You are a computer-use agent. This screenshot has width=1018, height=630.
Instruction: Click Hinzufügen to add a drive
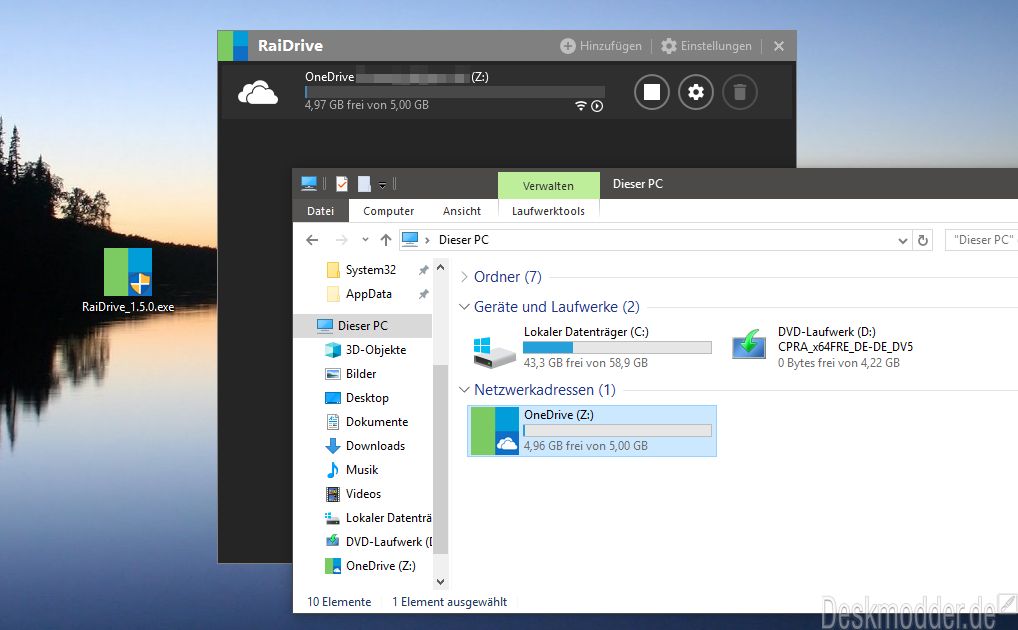click(601, 45)
